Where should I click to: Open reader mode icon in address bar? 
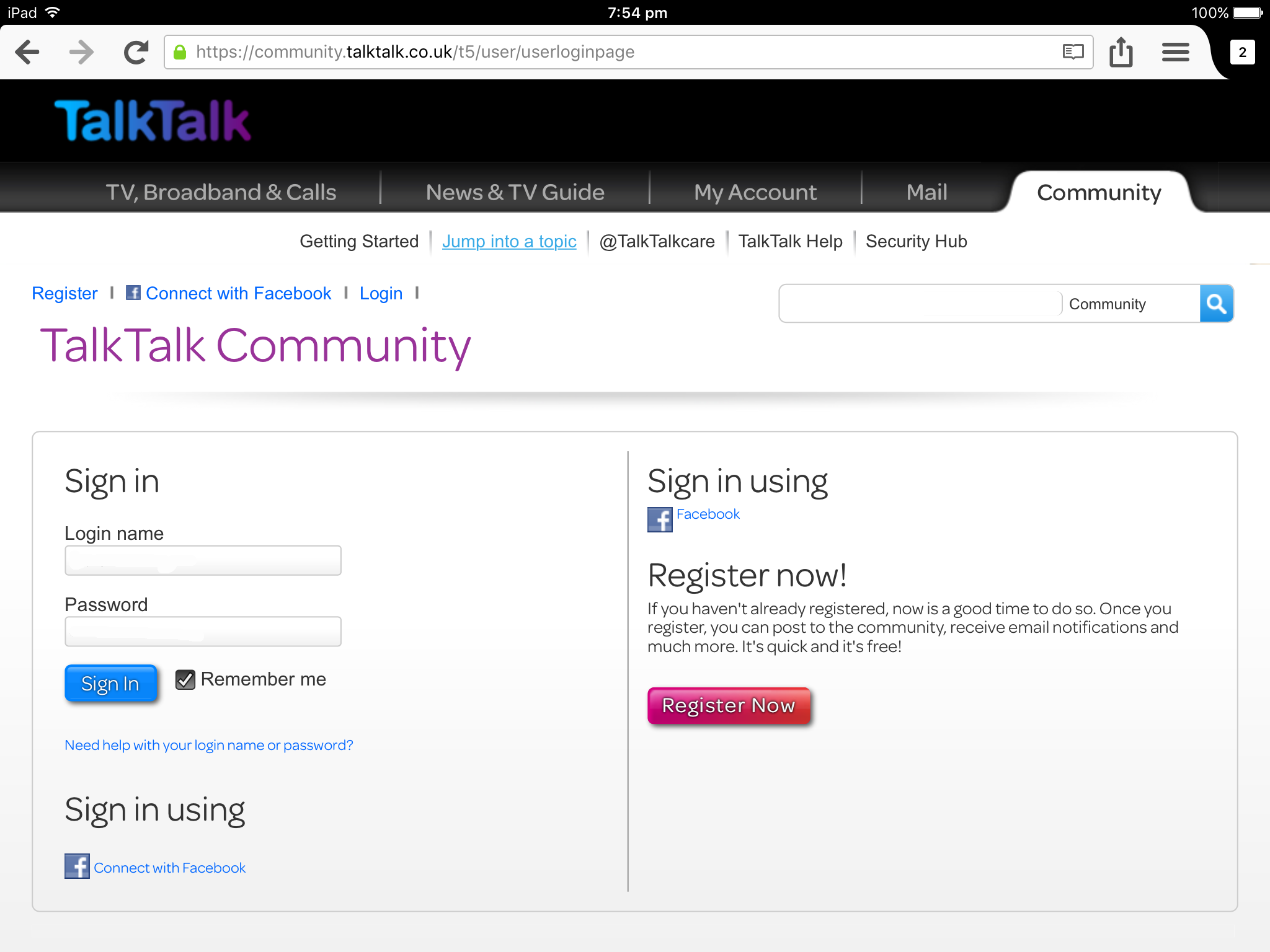1072,52
